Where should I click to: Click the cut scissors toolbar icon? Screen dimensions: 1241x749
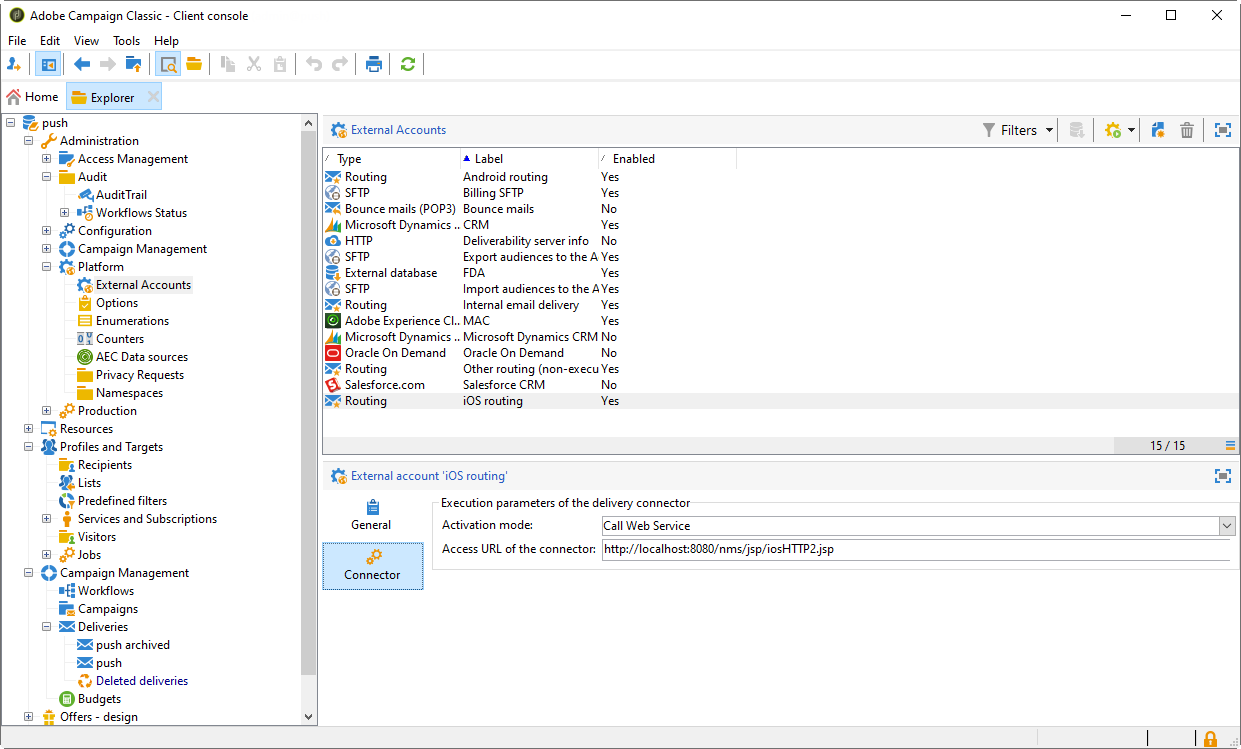[x=254, y=64]
